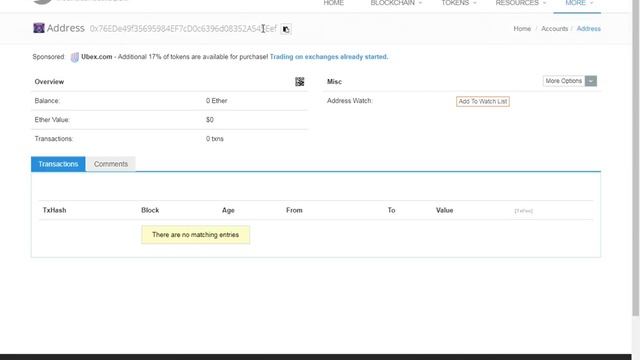This screenshot has height=360, width=640.
Task: Expand the MORE menu
Action: pyautogui.click(x=579, y=3)
